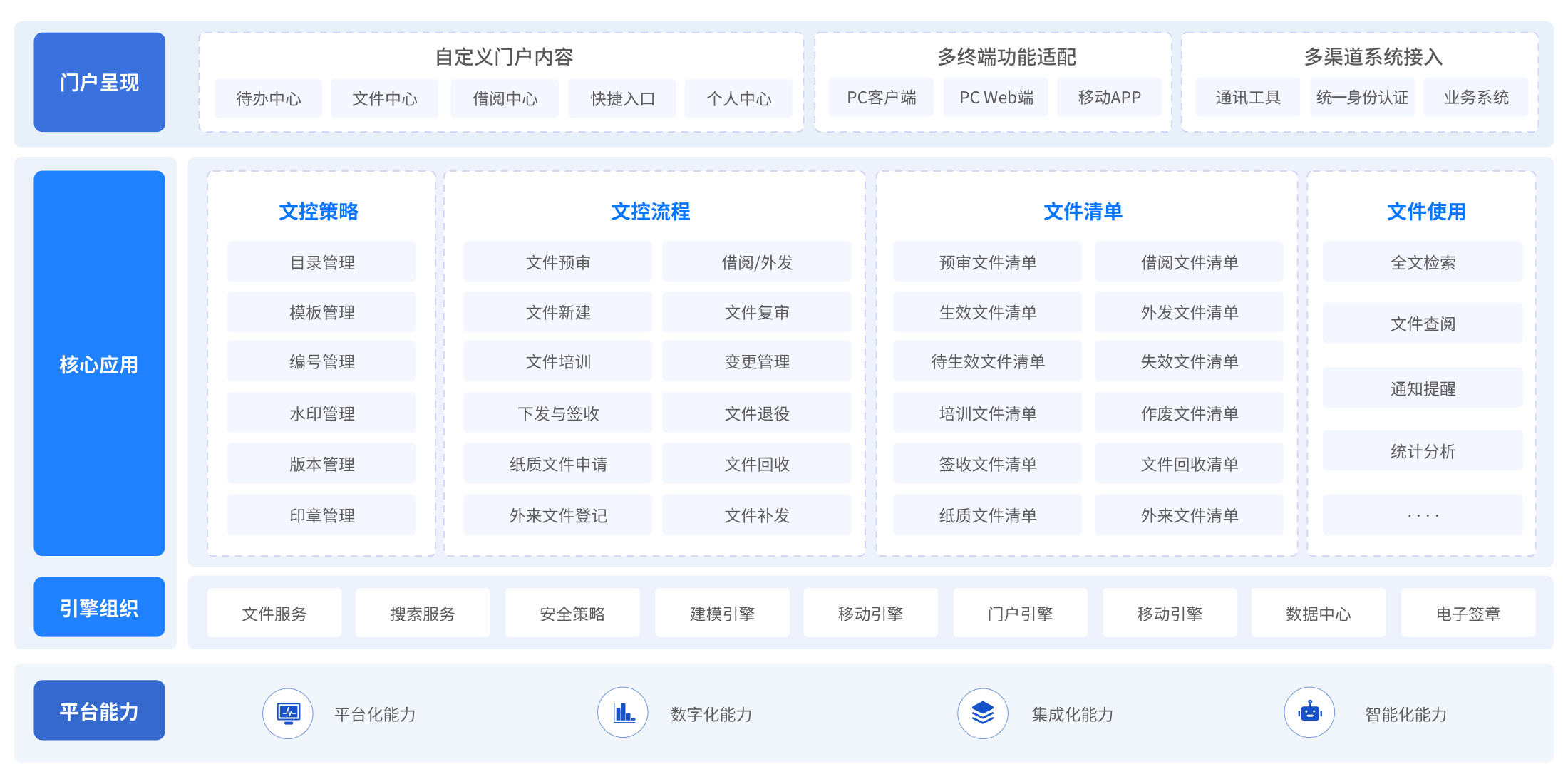Select 借阅/外发 workflow item
Viewport: 1568px width, 784px height.
point(756,262)
